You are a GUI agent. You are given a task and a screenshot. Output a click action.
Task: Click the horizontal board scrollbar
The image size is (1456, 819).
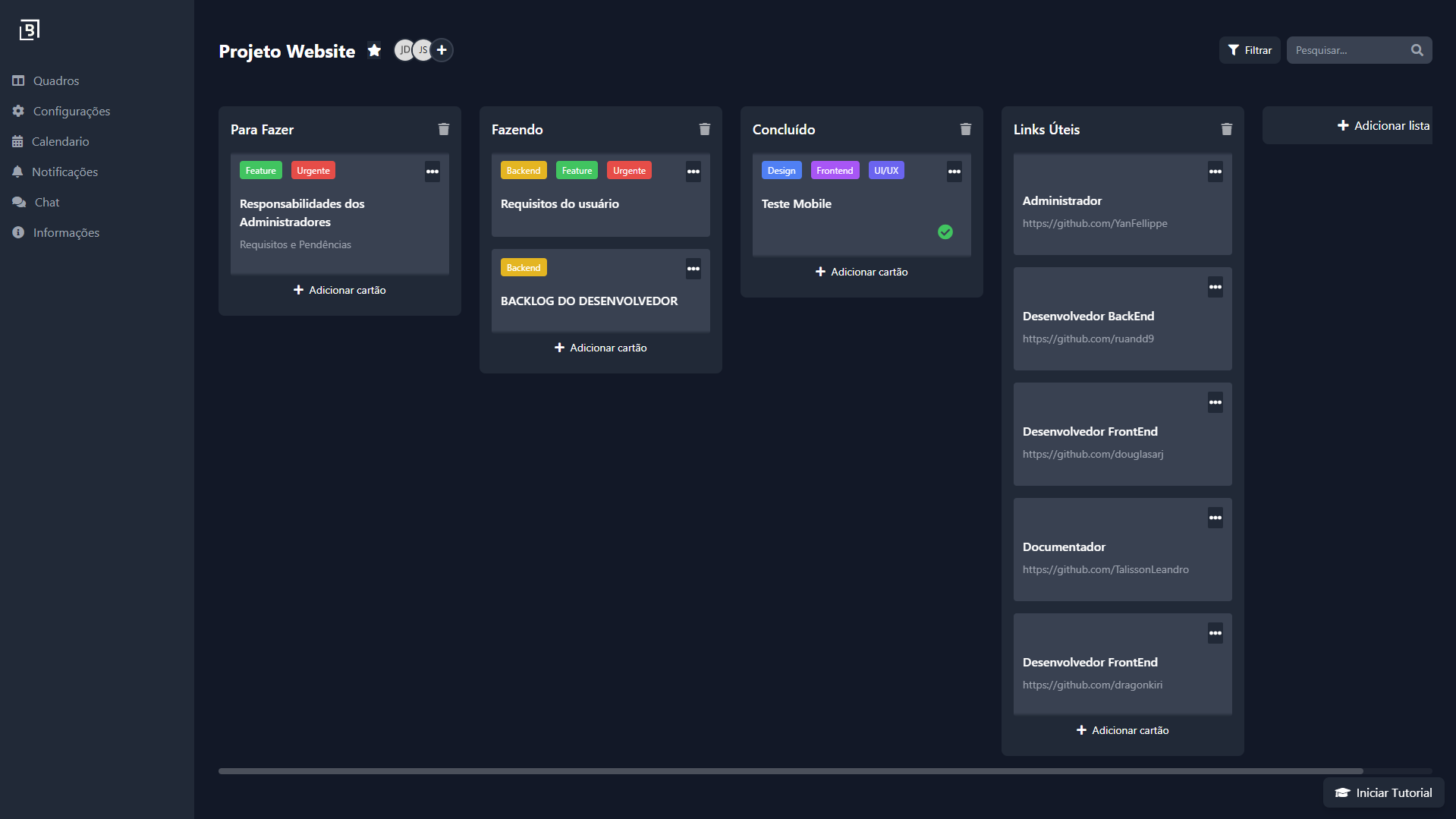click(x=791, y=771)
